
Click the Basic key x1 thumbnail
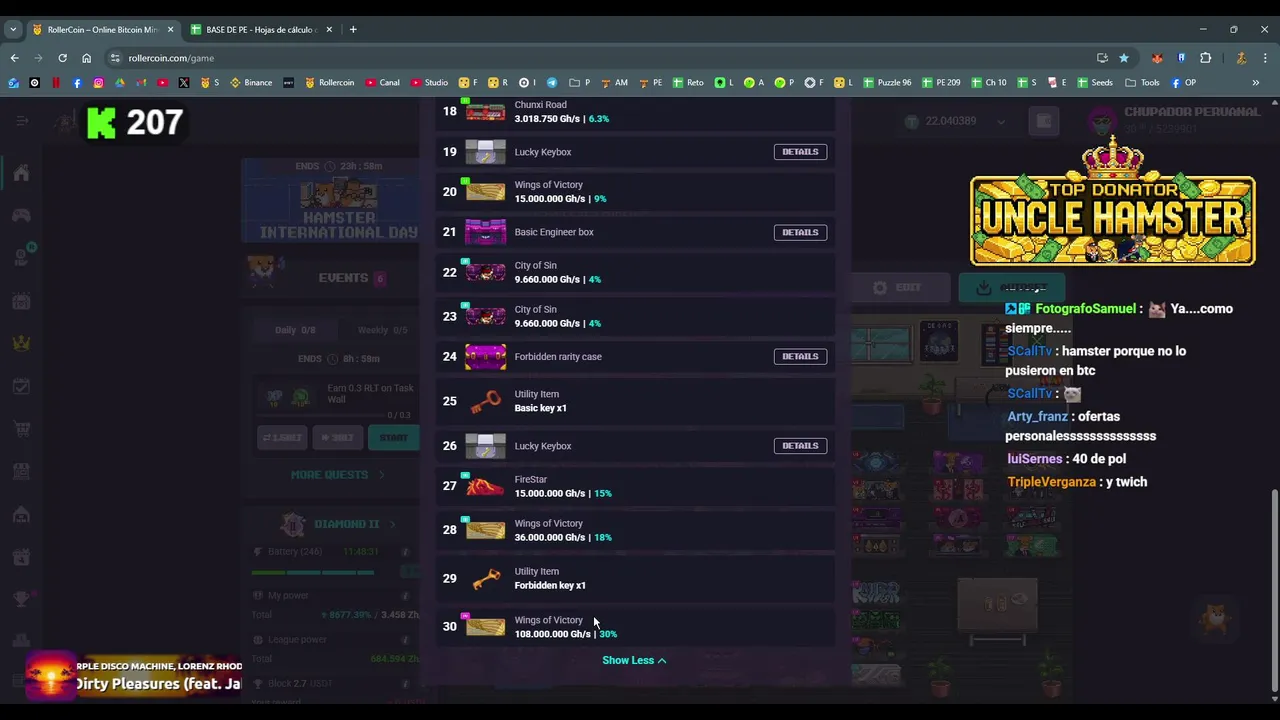click(x=485, y=401)
